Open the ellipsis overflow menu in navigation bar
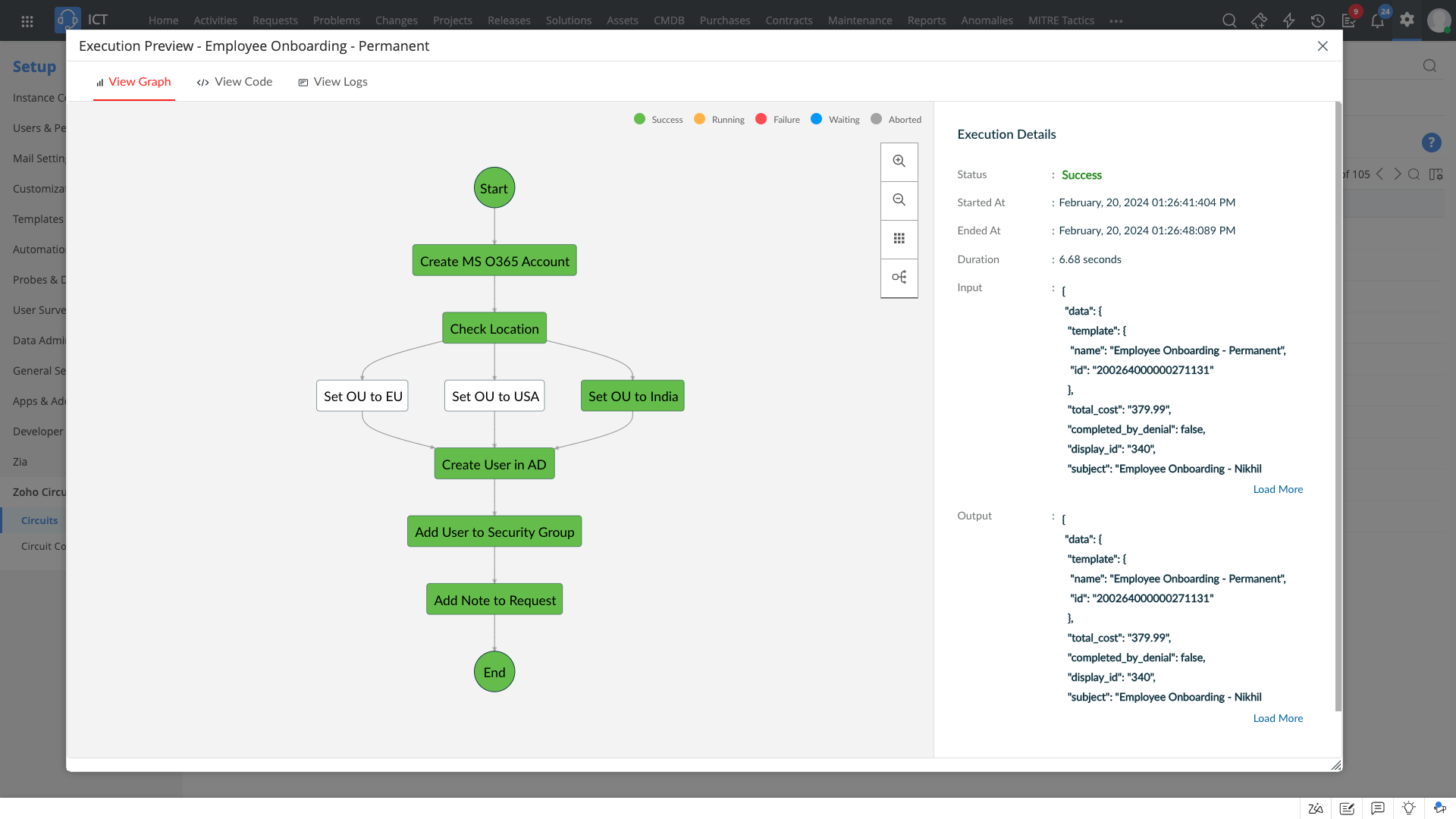 click(1116, 20)
